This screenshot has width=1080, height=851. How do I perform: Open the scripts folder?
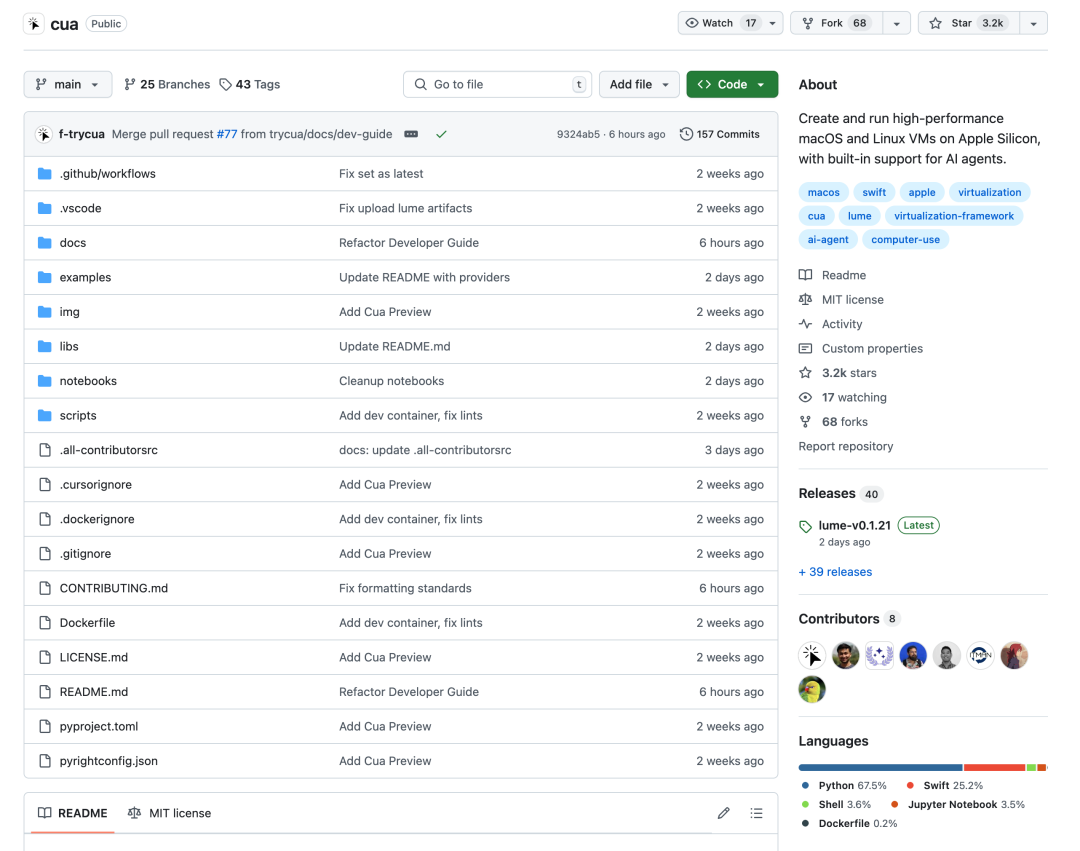78,415
